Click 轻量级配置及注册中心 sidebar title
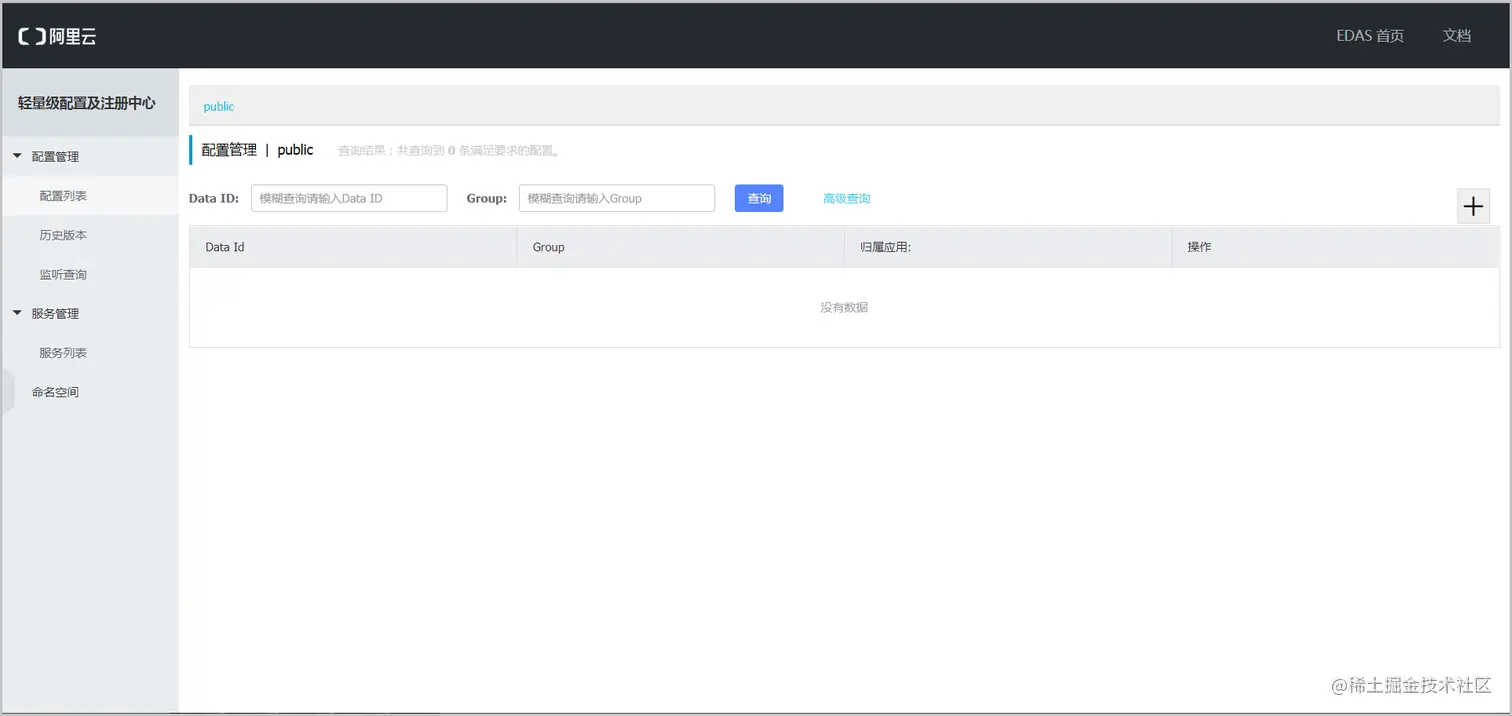 (87, 103)
